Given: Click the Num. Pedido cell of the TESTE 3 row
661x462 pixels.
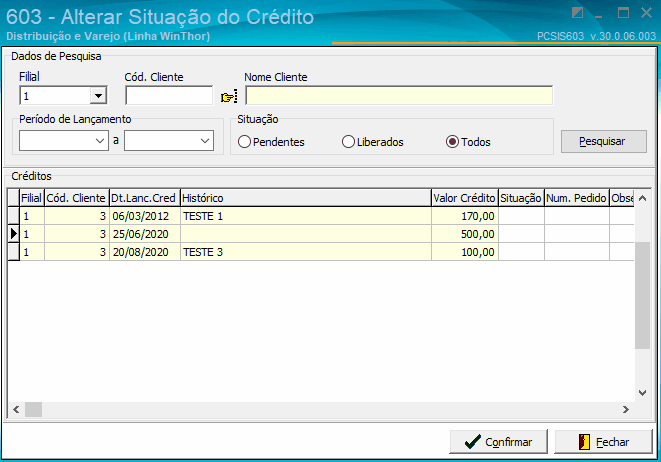Looking at the screenshot, I should pyautogui.click(x=577, y=252).
